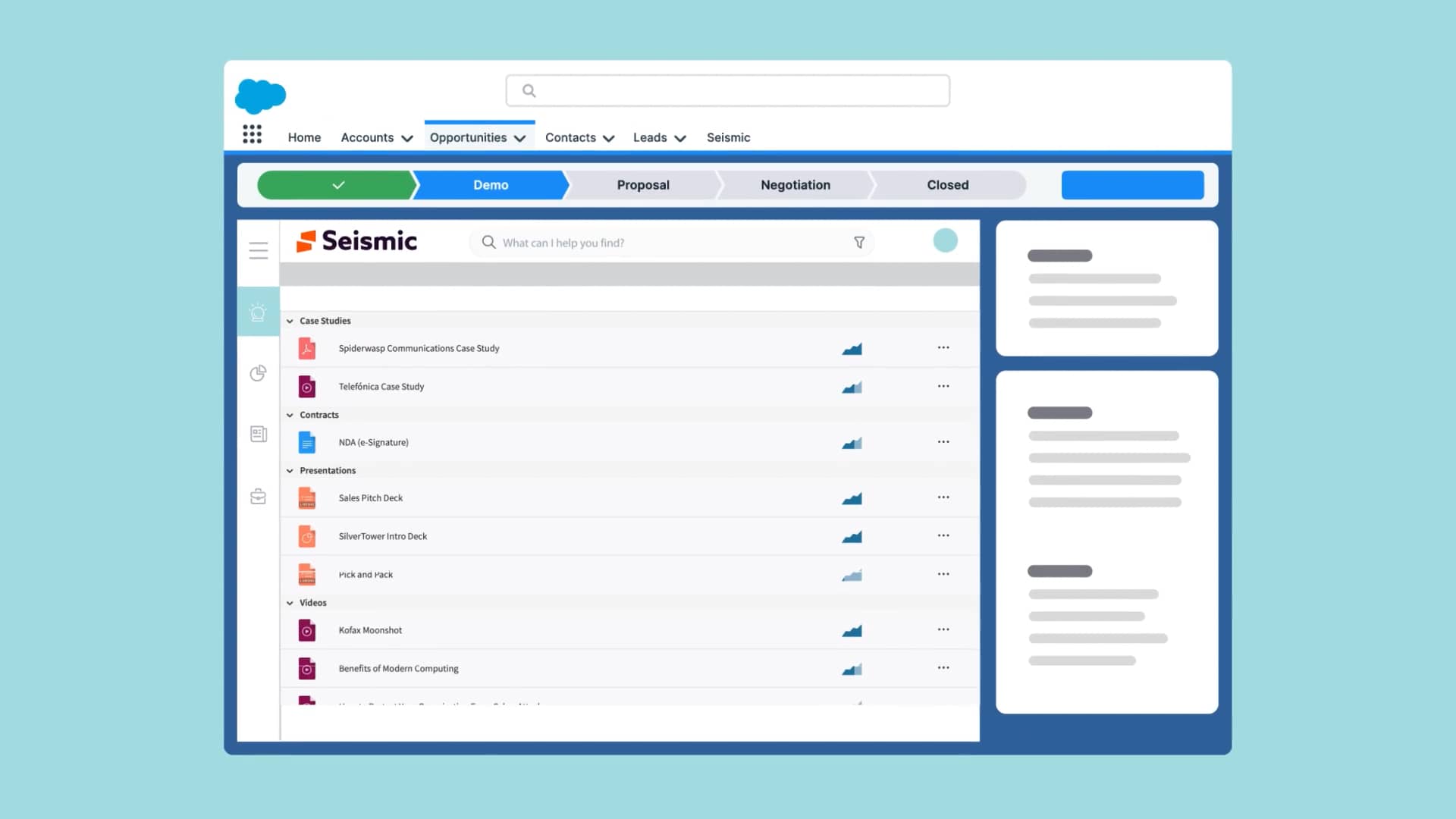
Task: Click the Demo stage in the progress path
Action: 491,184
